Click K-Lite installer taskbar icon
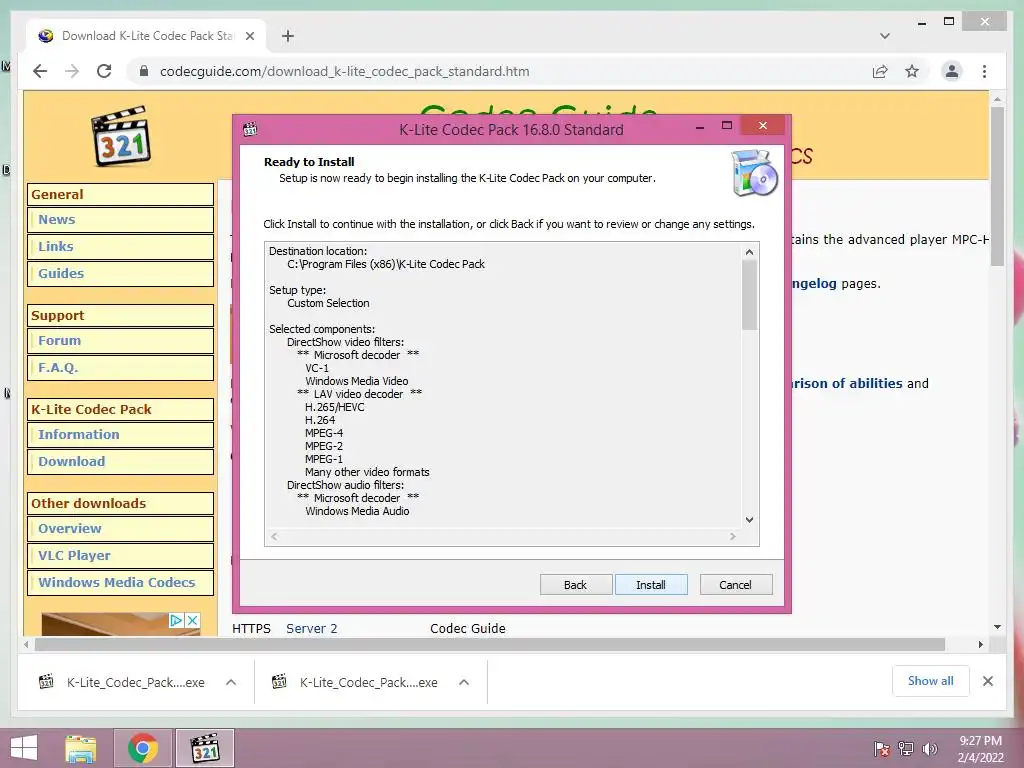Screen dimensions: 1024x768 click(204, 748)
